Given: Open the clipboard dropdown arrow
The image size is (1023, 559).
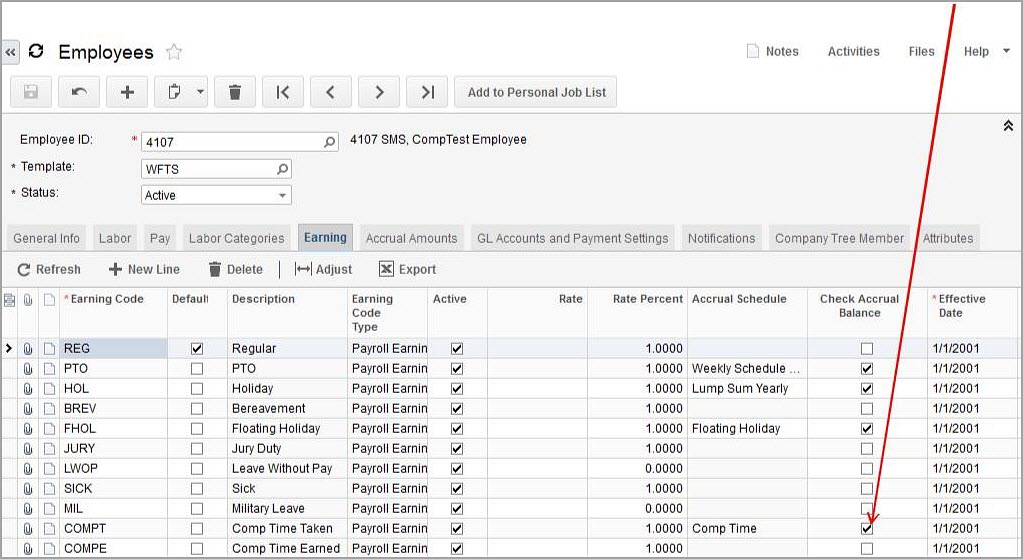Looking at the screenshot, I should click(201, 92).
